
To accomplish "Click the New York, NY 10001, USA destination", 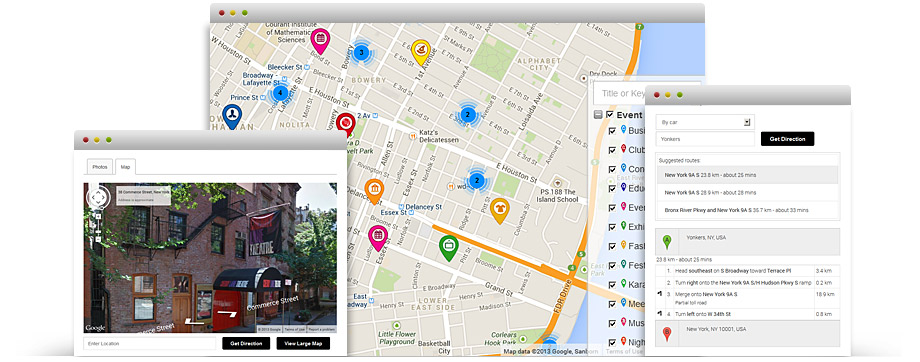I will click(x=716, y=329).
